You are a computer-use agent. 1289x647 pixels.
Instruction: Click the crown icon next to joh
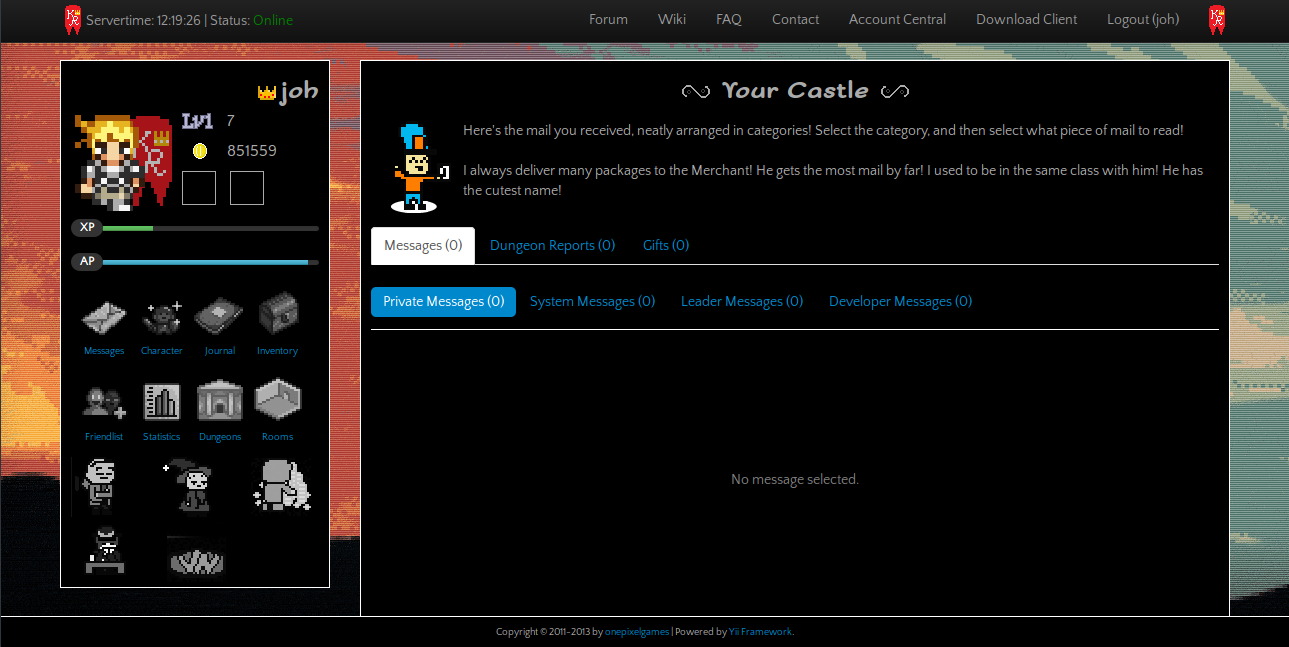tap(266, 93)
